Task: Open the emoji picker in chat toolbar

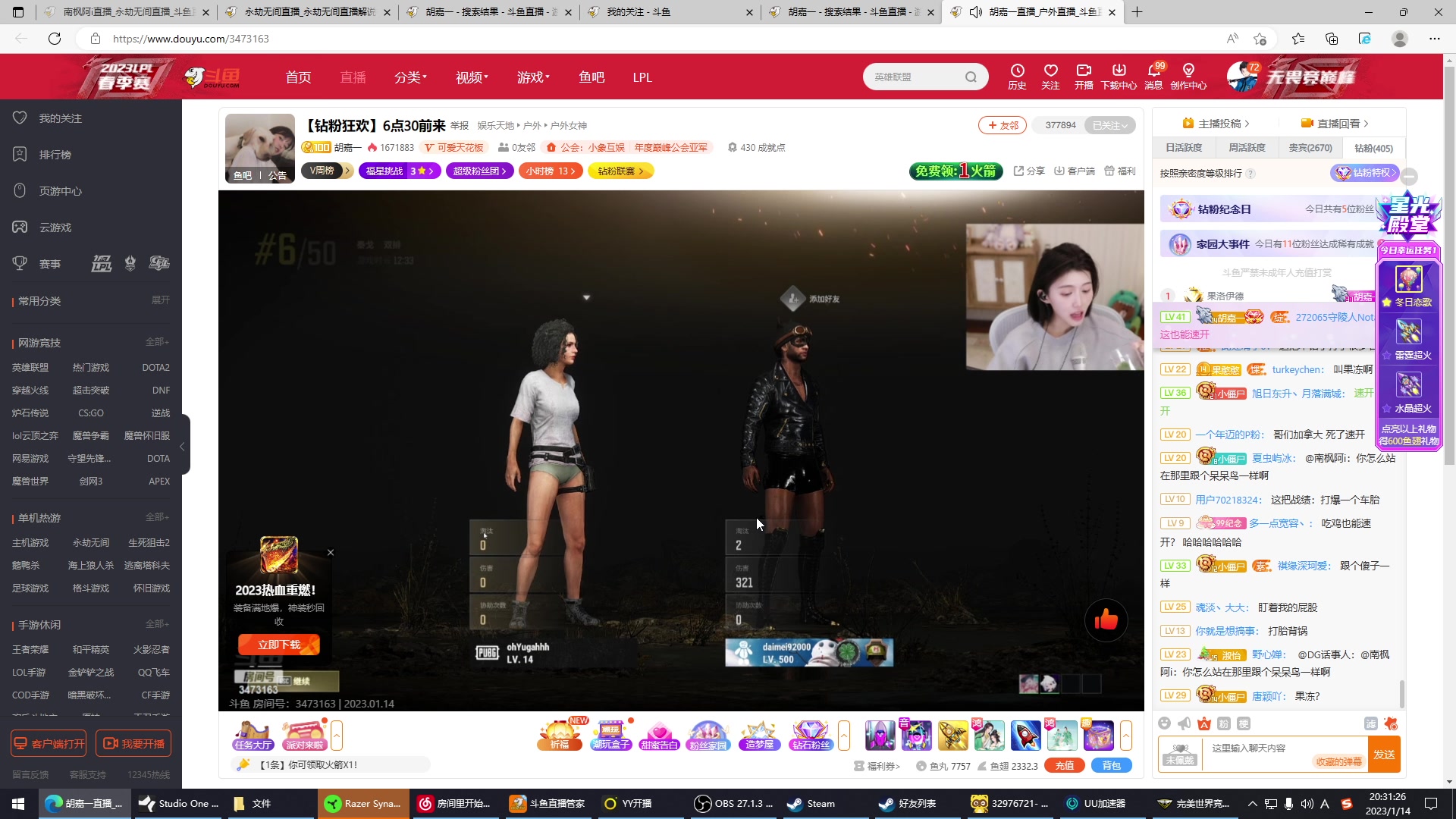Action: pos(1165,723)
